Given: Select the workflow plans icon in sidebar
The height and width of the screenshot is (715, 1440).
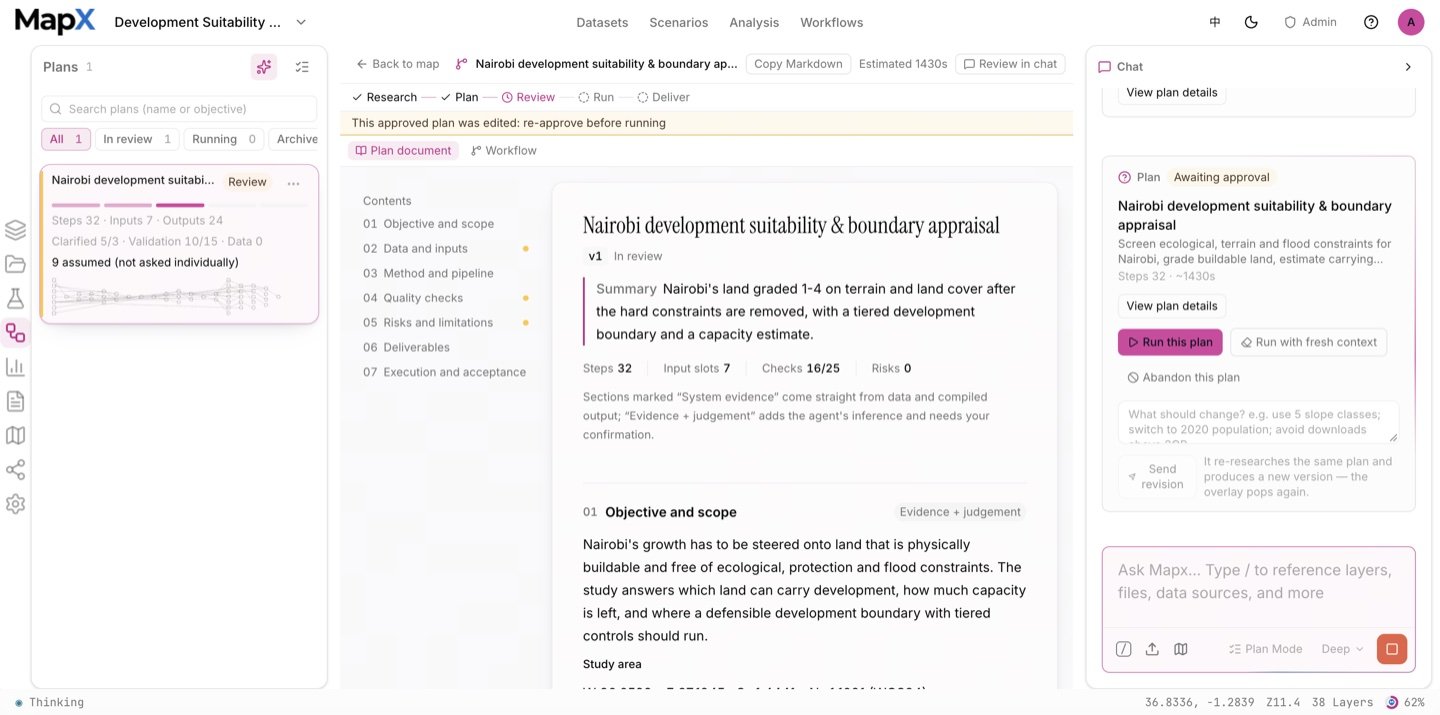Looking at the screenshot, I should pyautogui.click(x=15, y=333).
